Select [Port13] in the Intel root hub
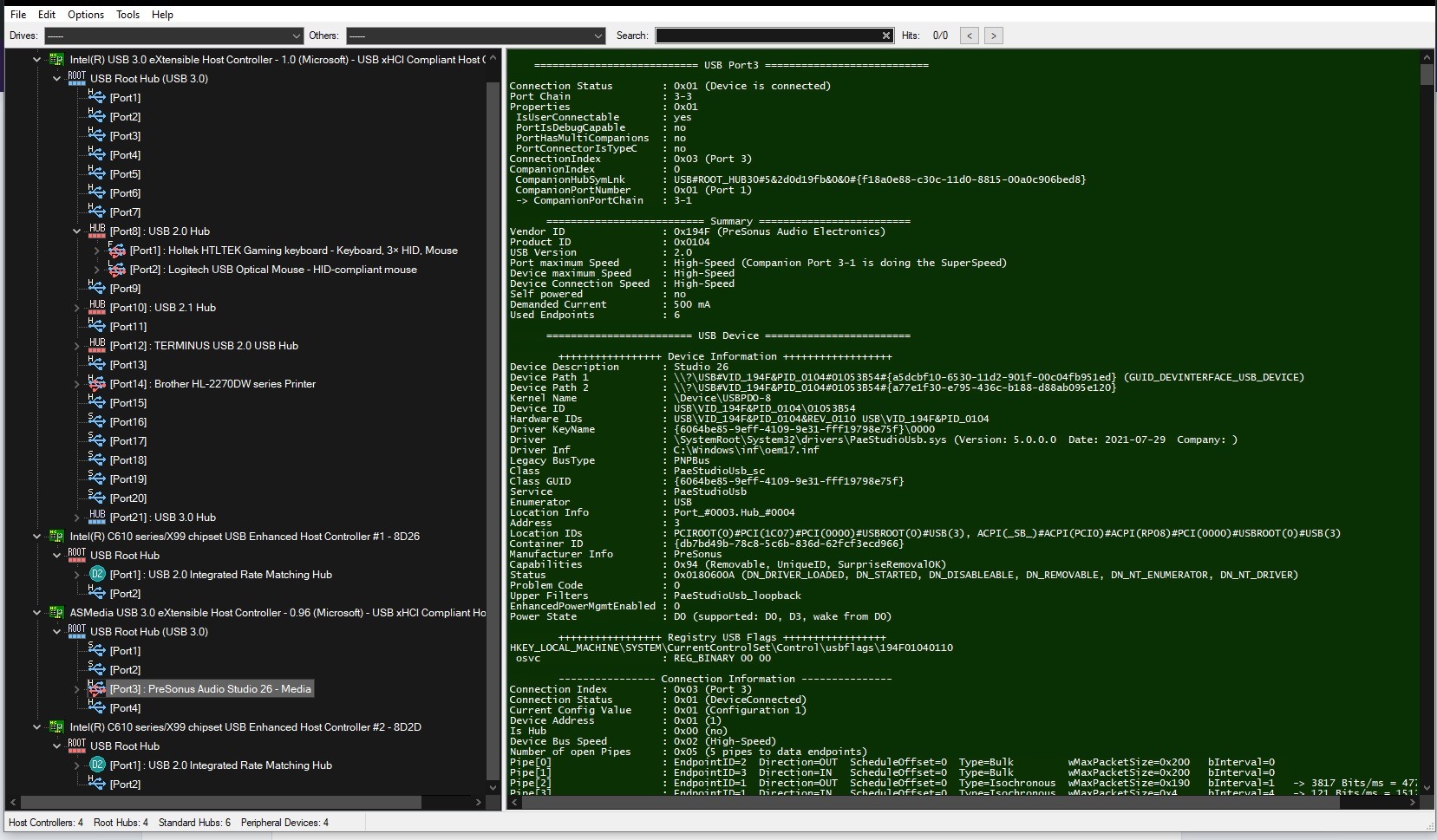This screenshot has height=840, width=1437. point(128,365)
